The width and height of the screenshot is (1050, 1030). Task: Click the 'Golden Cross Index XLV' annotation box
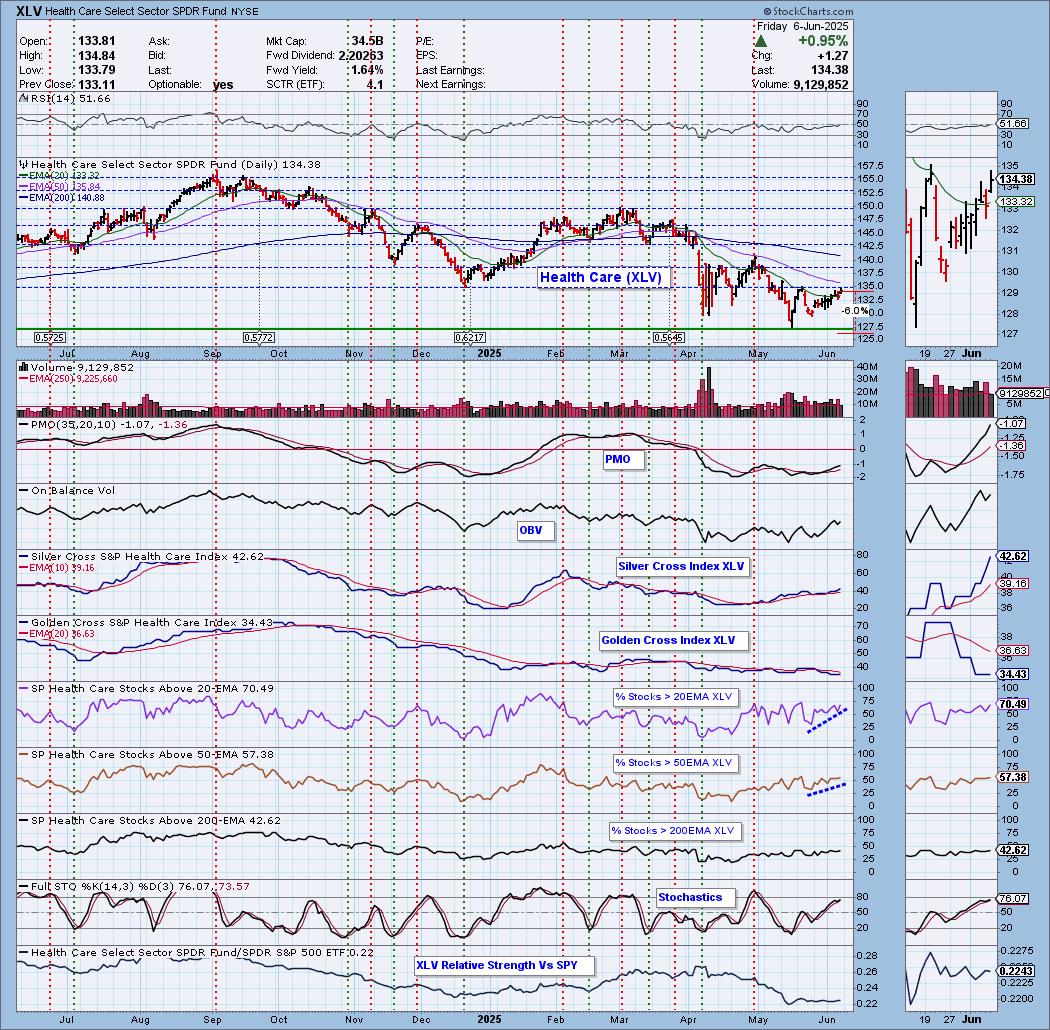673,641
